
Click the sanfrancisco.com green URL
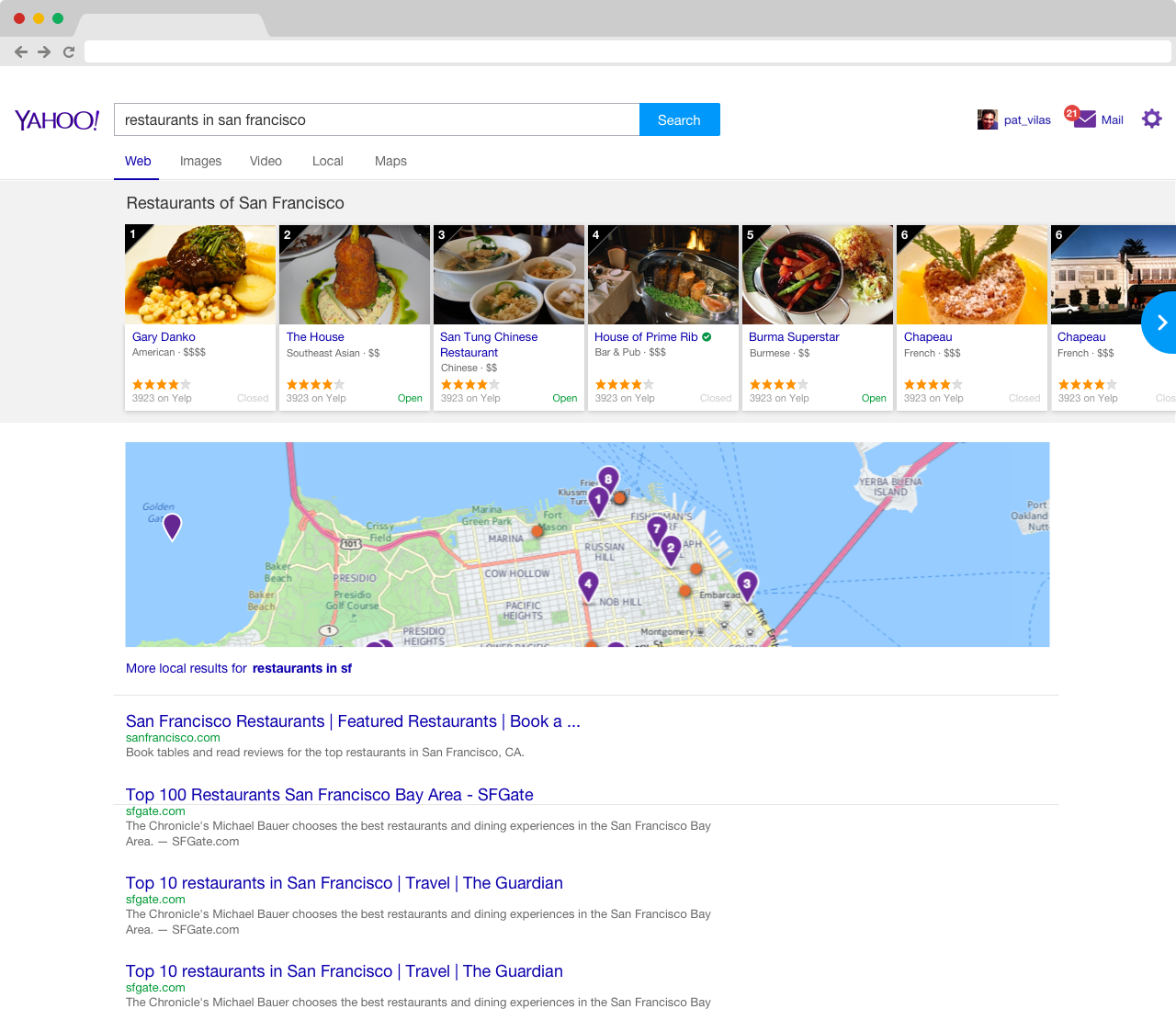173,737
